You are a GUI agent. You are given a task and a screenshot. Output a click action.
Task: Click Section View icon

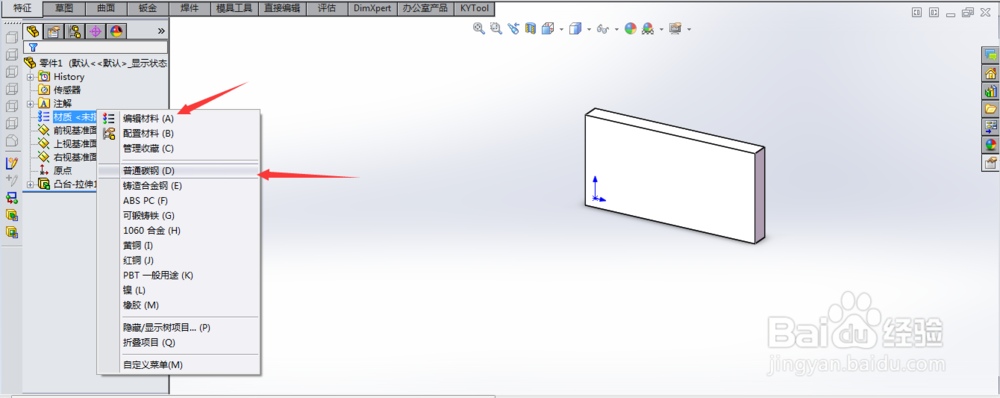(530, 28)
